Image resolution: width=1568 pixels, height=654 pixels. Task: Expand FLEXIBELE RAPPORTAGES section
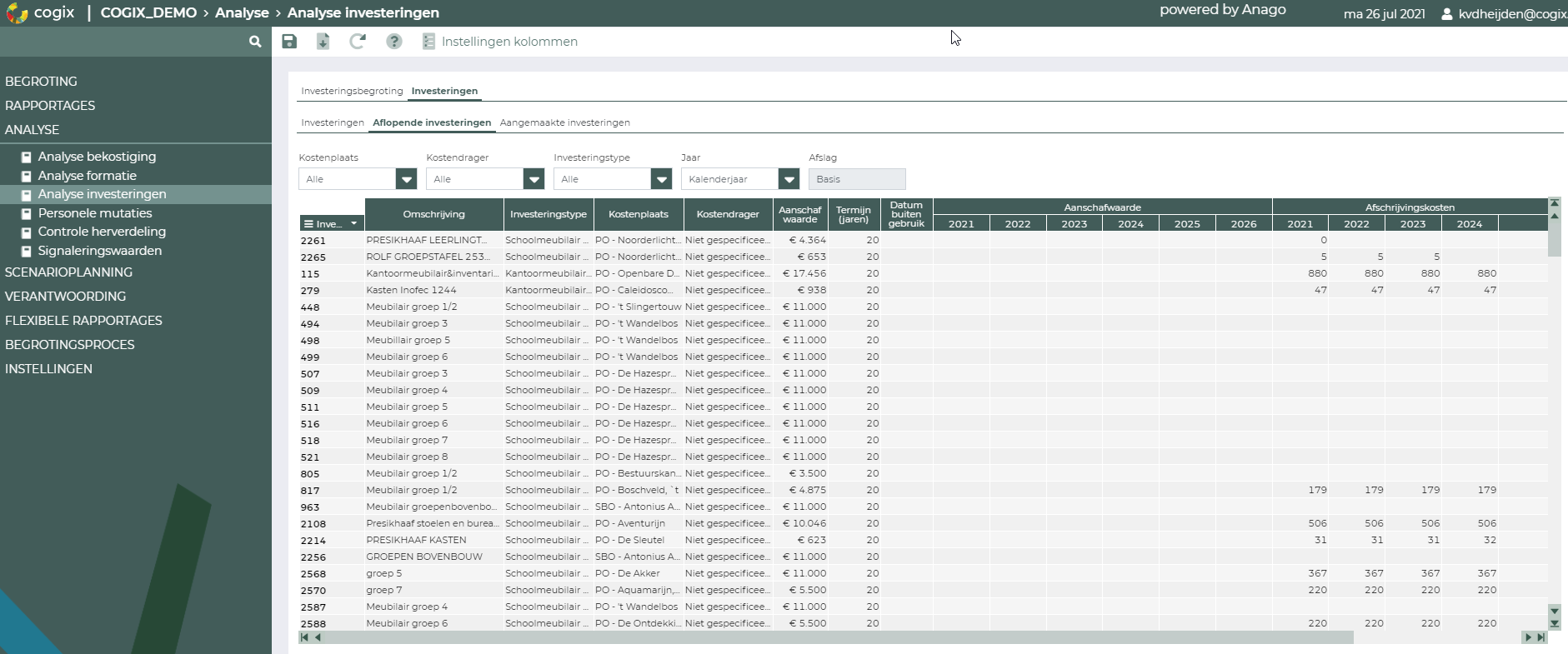click(83, 321)
